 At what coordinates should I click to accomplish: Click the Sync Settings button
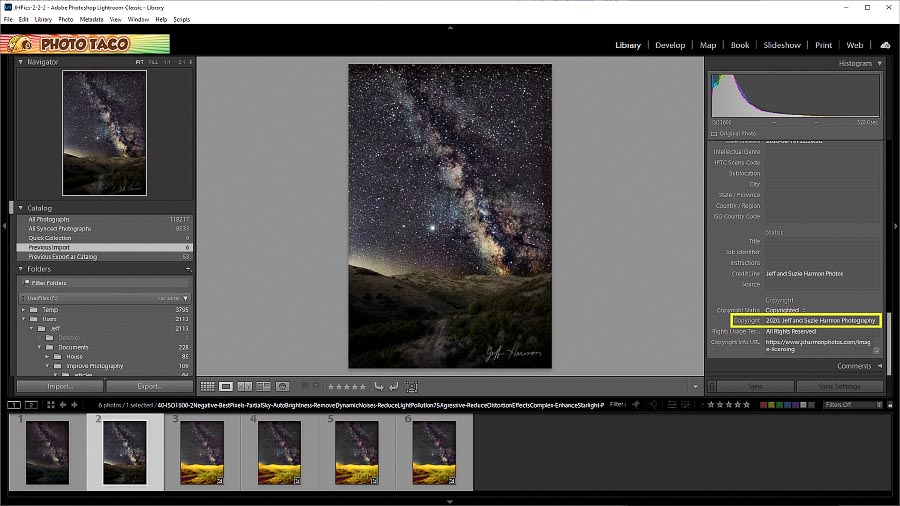point(839,386)
